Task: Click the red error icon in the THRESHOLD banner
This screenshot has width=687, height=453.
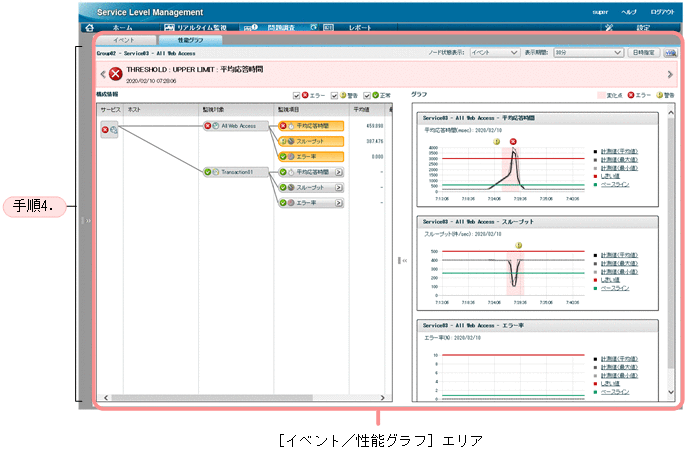Action: pyautogui.click(x=116, y=74)
